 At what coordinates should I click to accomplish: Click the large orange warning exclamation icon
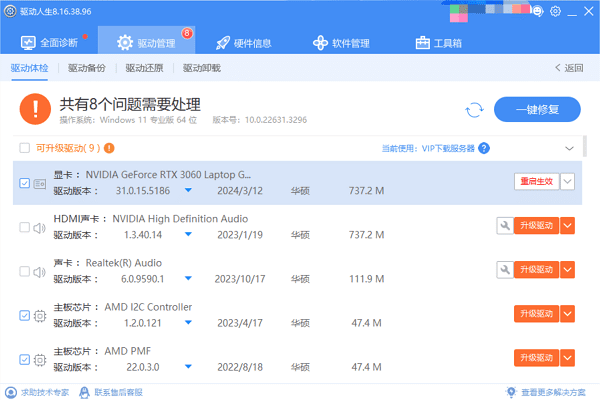click(36, 107)
